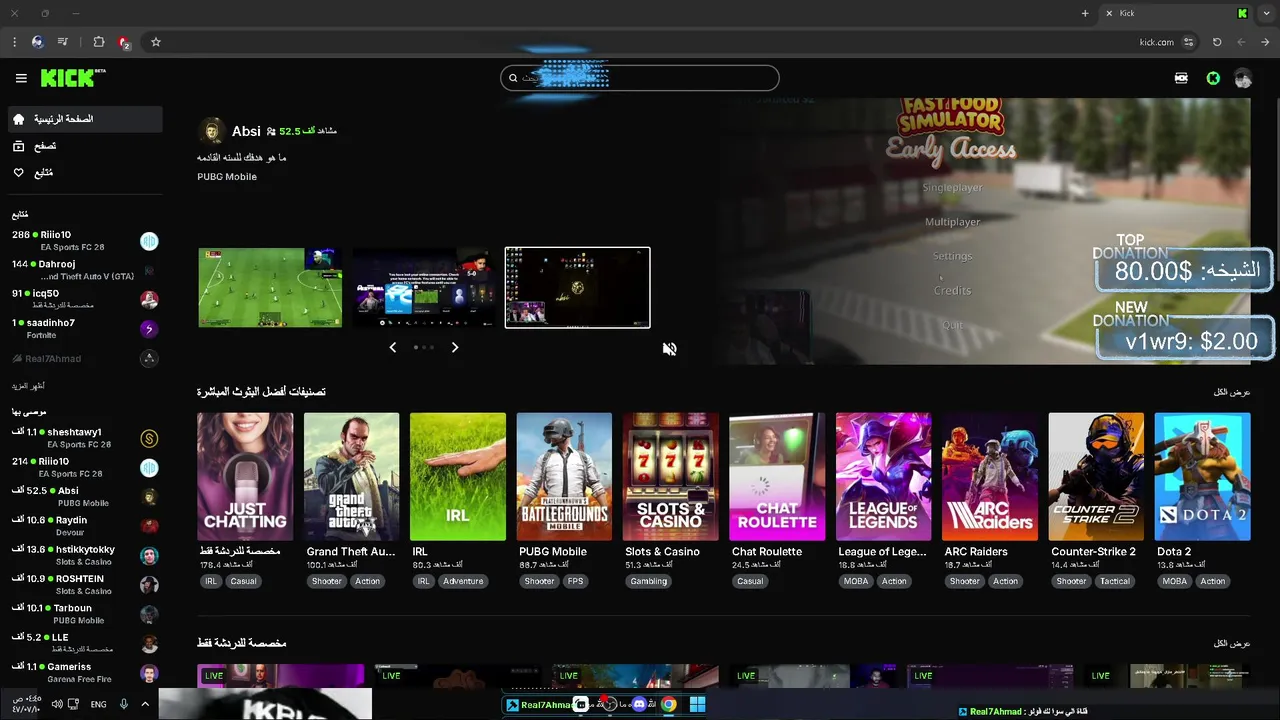Select the football match stream thumbnail
The height and width of the screenshot is (720, 1280).
pos(270,287)
